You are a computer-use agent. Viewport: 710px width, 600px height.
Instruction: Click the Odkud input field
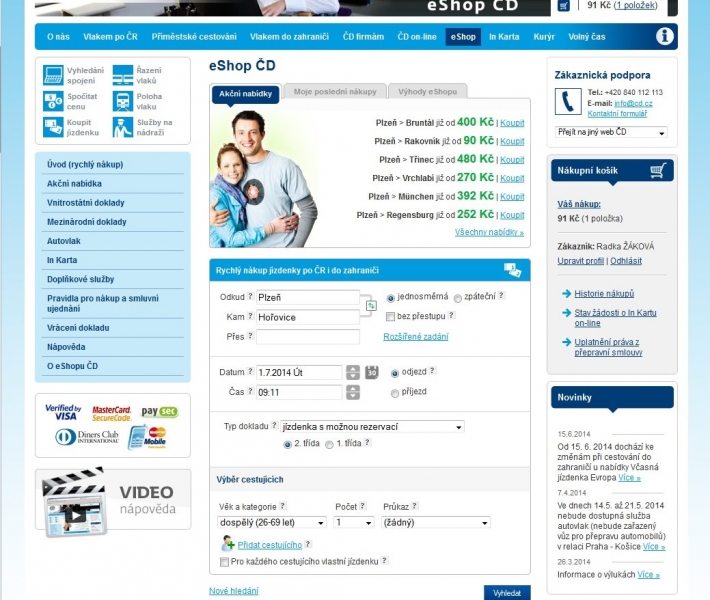[308, 298]
